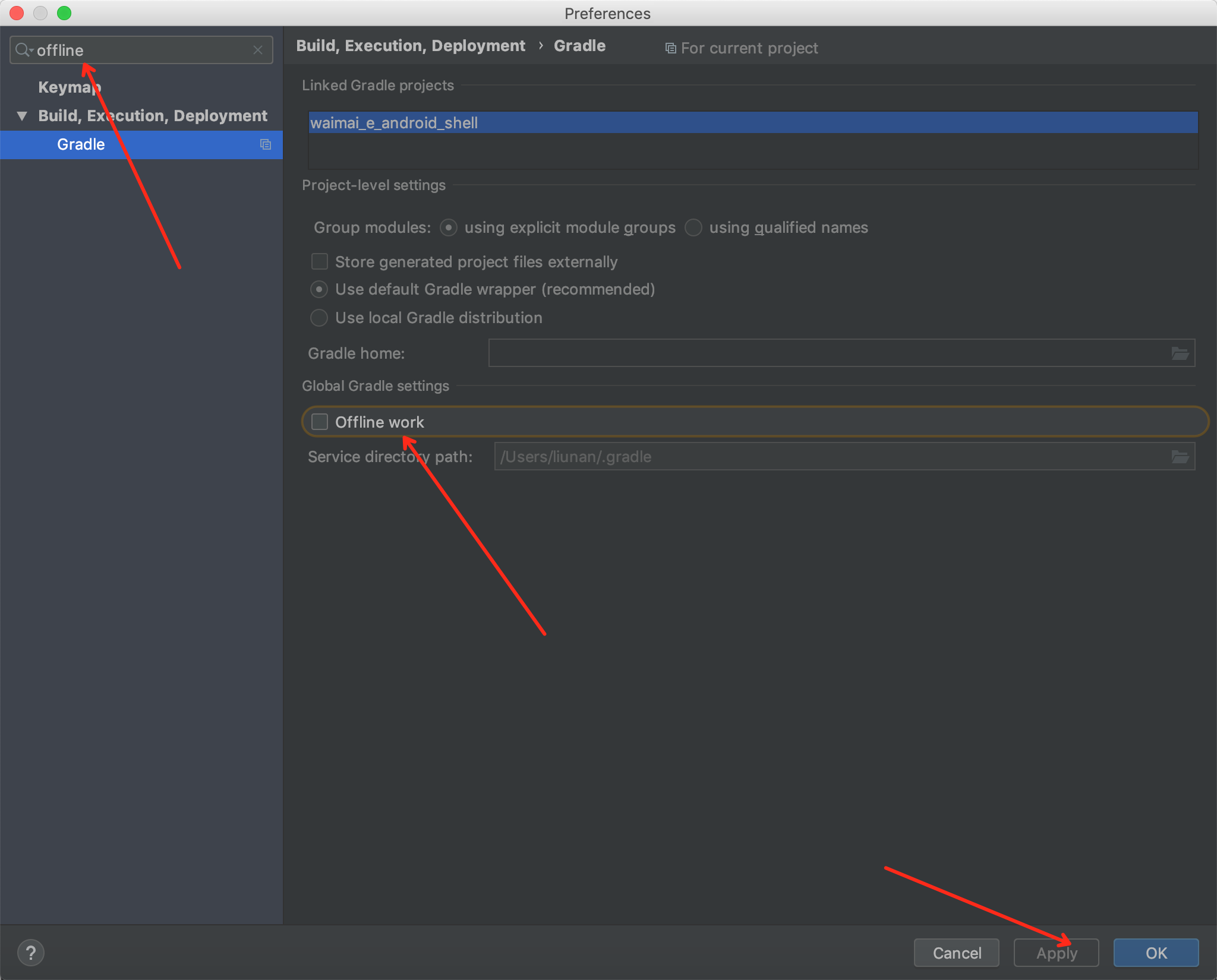
Task: Enable the Offline work checkbox
Action: [x=320, y=422]
